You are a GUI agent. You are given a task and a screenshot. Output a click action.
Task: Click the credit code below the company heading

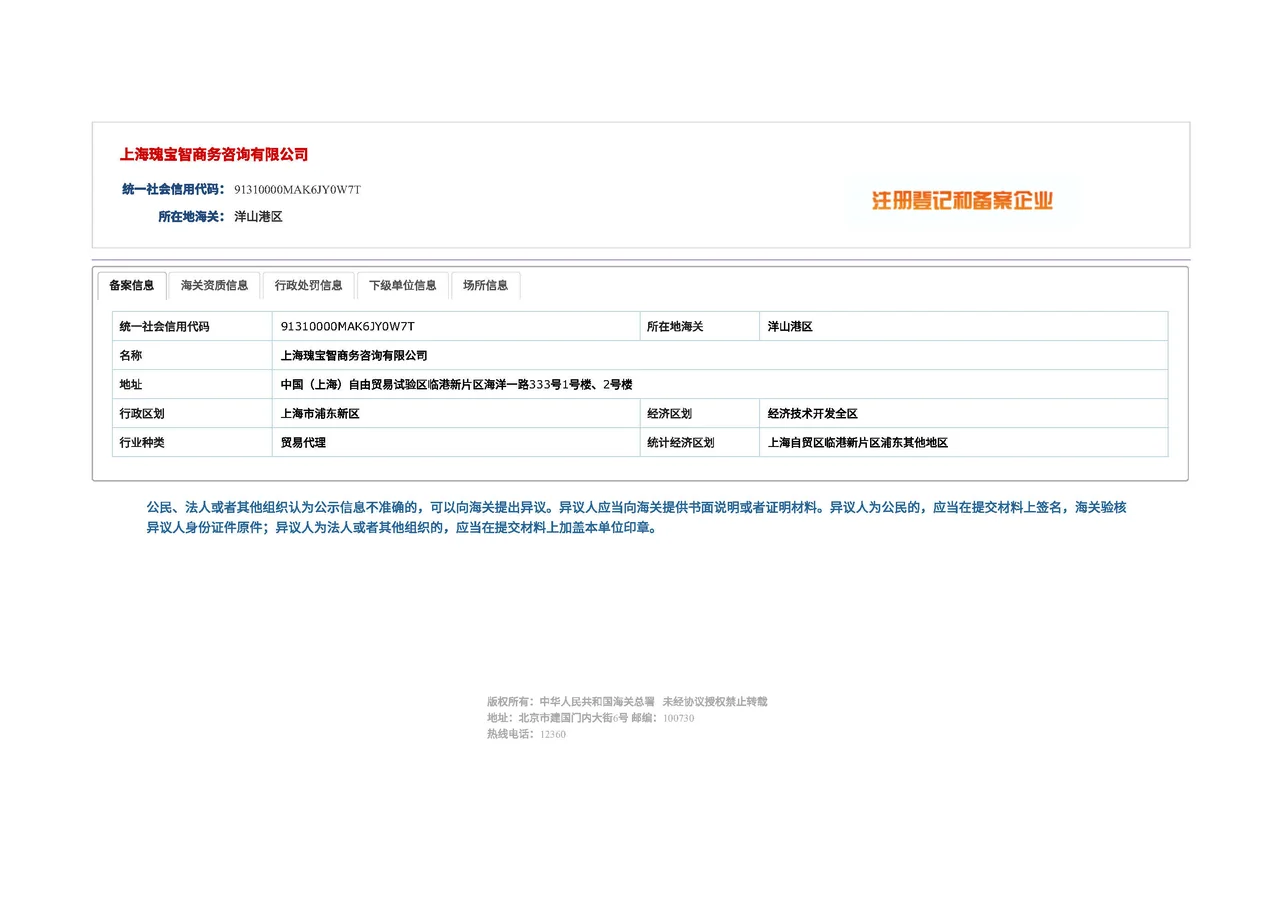click(297, 190)
